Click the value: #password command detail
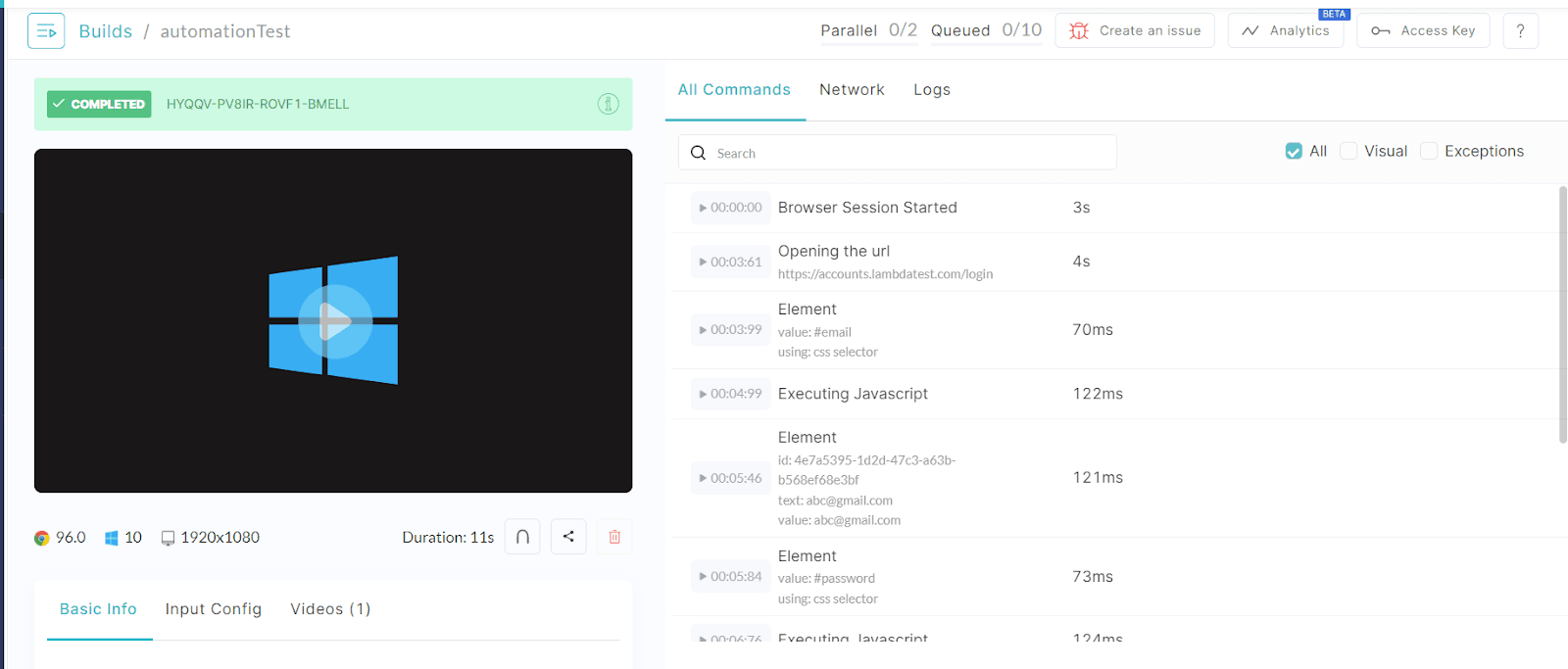This screenshot has width=1568, height=669. 826,579
